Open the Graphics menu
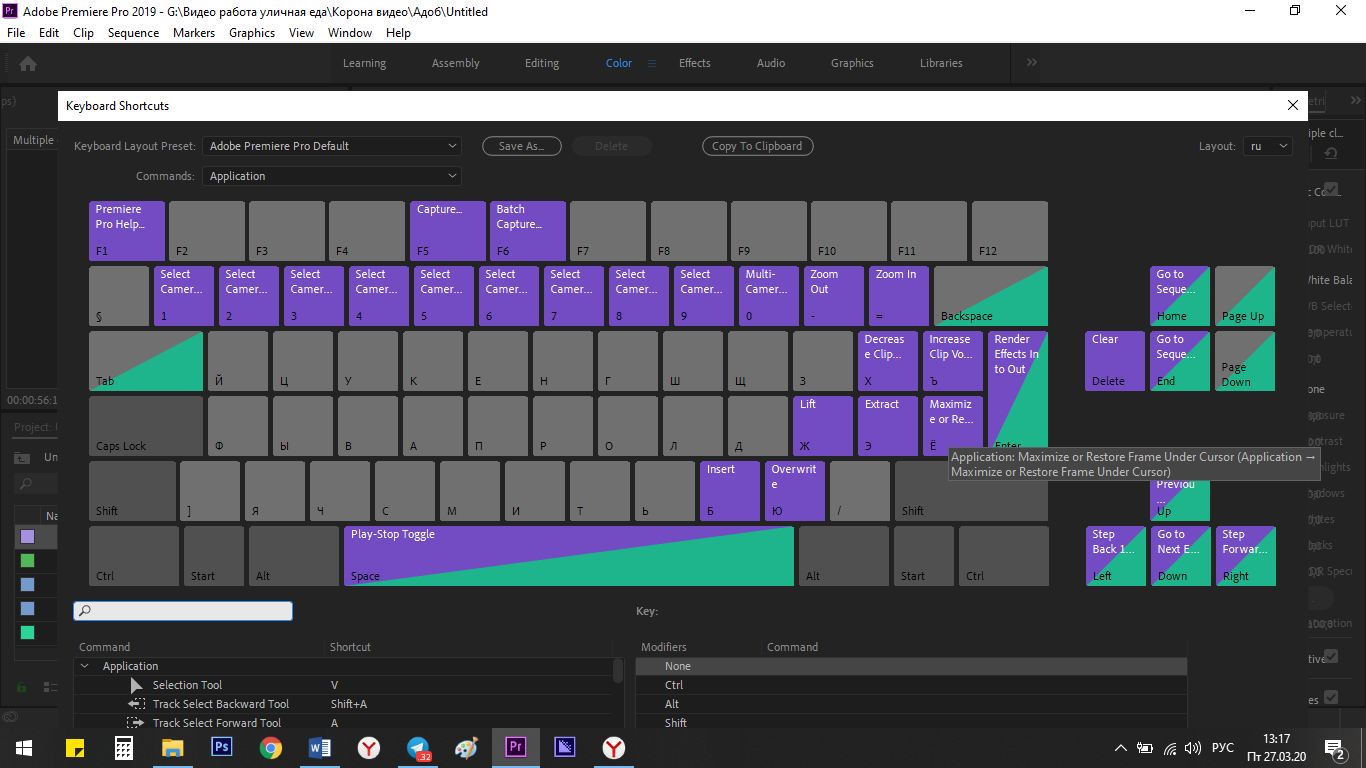1366x768 pixels. pos(252,33)
